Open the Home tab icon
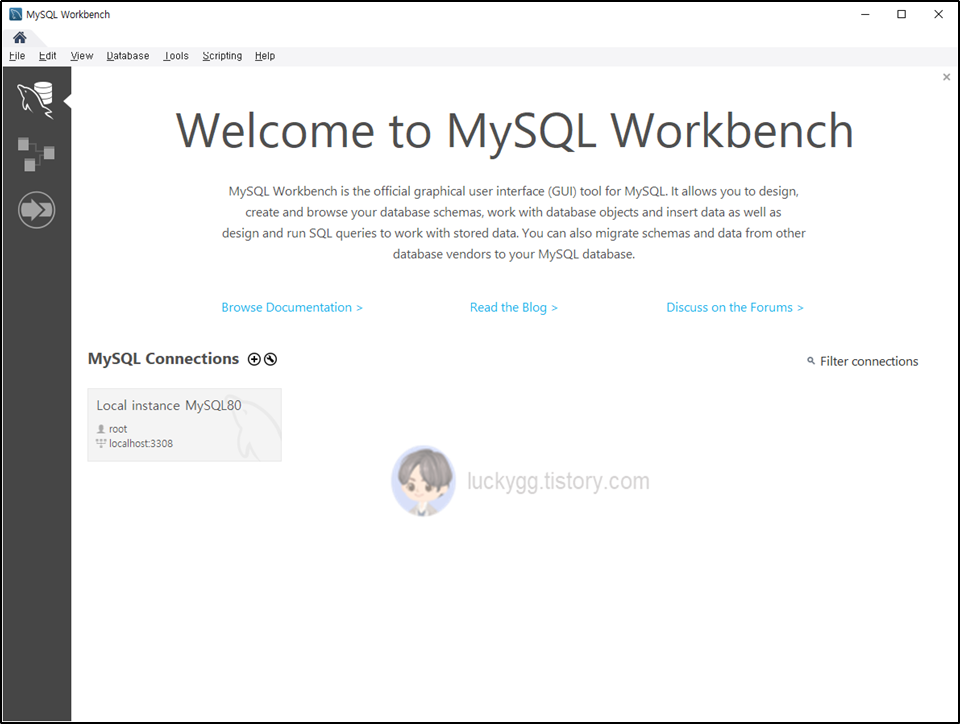 click(x=20, y=37)
